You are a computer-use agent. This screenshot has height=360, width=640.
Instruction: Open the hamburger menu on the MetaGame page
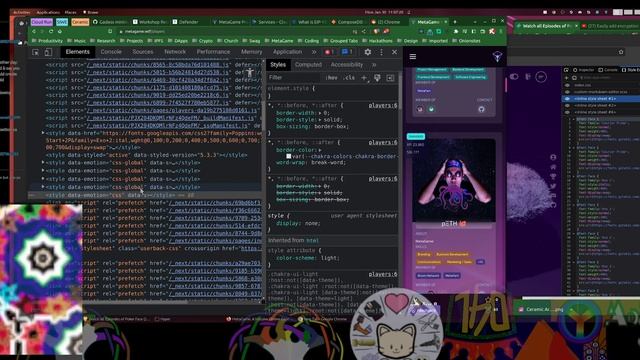[413, 56]
